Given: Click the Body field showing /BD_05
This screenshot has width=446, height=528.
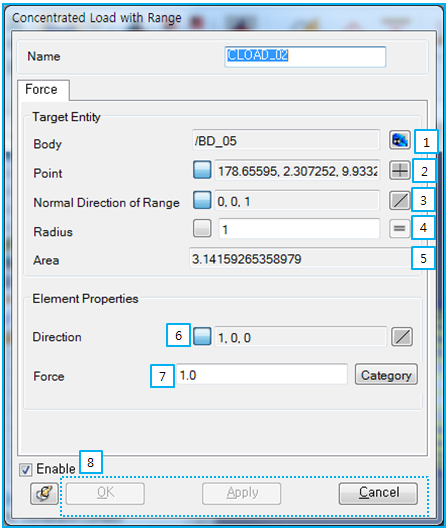Looking at the screenshot, I should [286, 140].
